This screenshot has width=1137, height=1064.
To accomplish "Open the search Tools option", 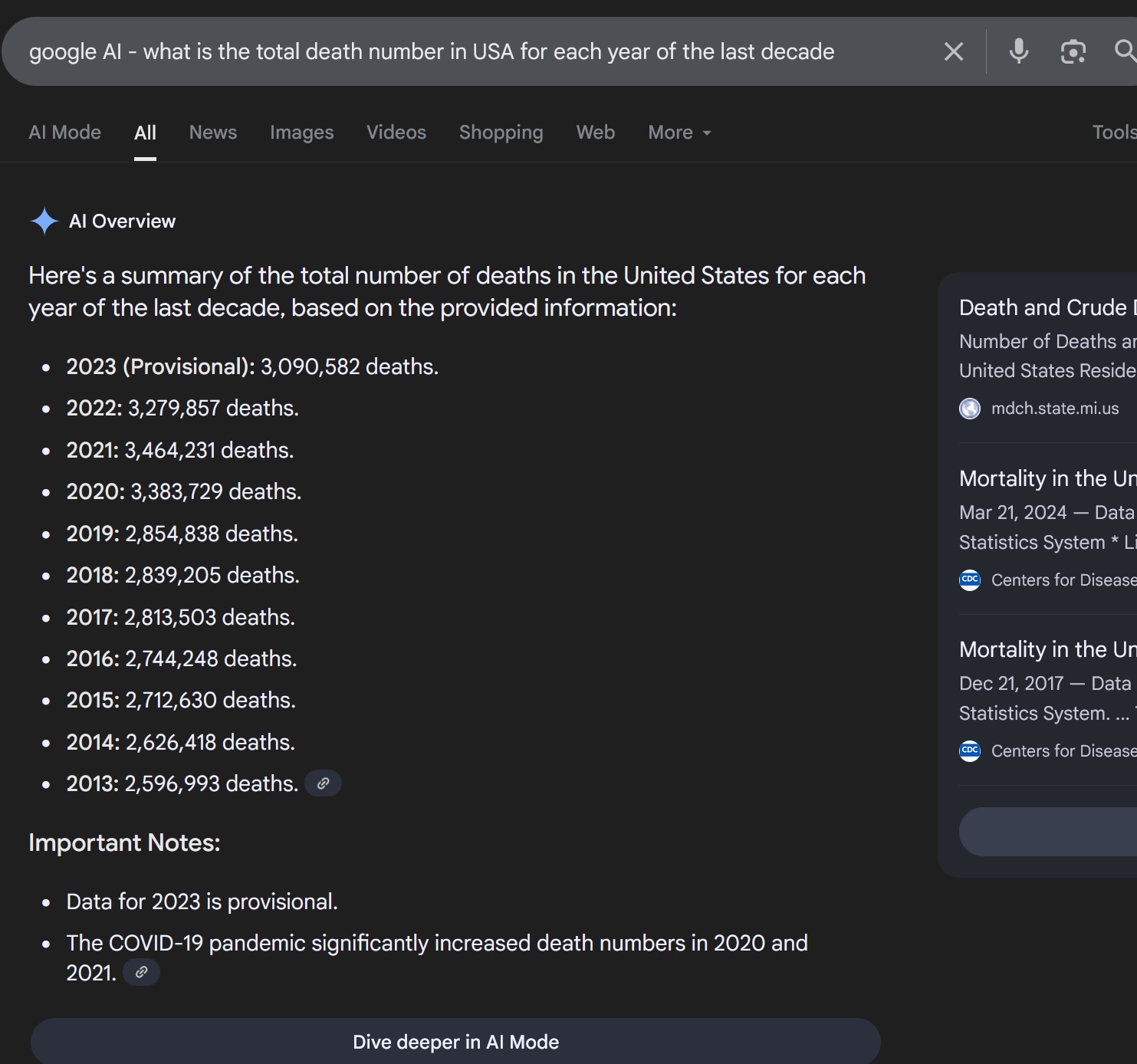I will [x=1114, y=132].
